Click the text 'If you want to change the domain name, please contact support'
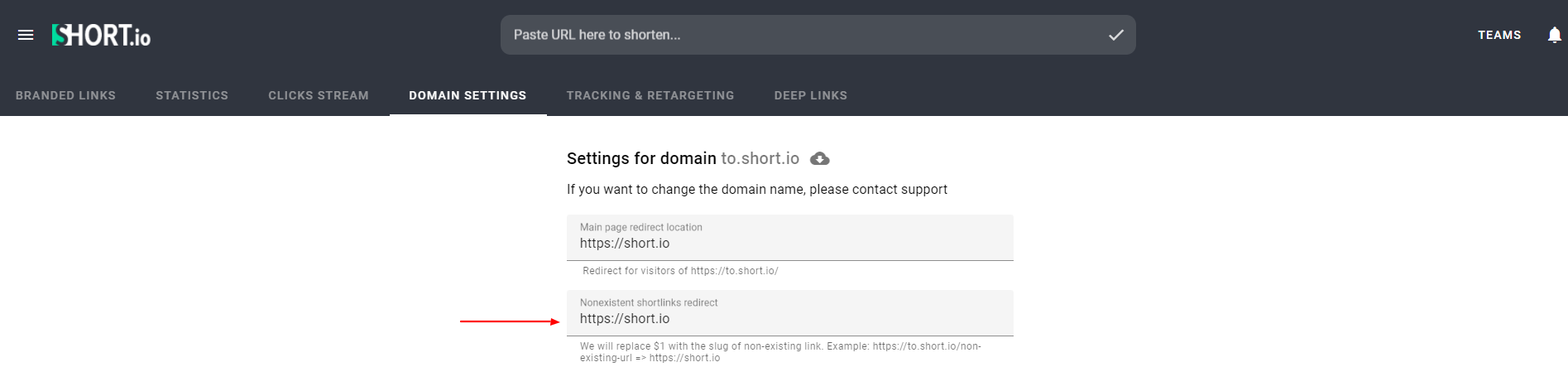The height and width of the screenshot is (372, 1568). click(757, 190)
